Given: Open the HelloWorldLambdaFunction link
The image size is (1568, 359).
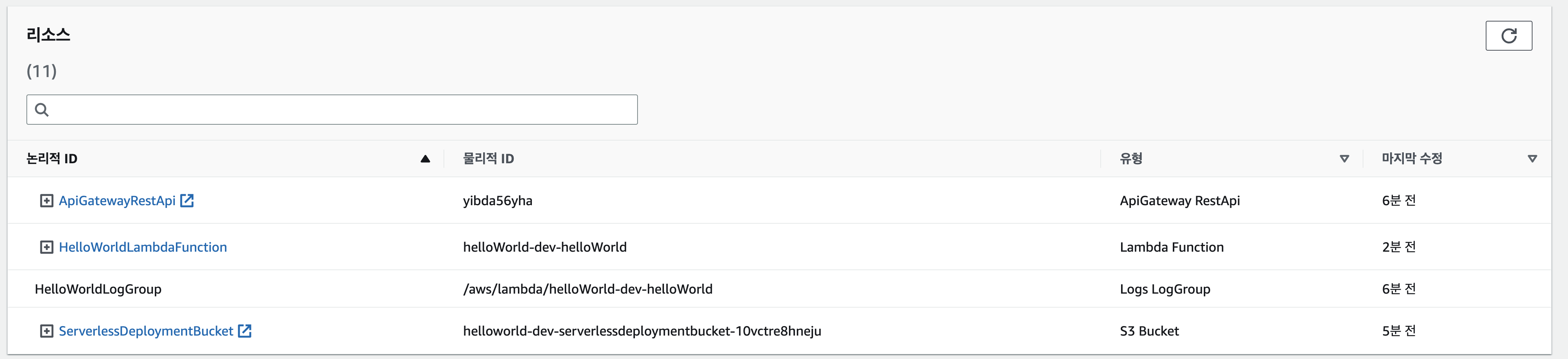Looking at the screenshot, I should [142, 247].
